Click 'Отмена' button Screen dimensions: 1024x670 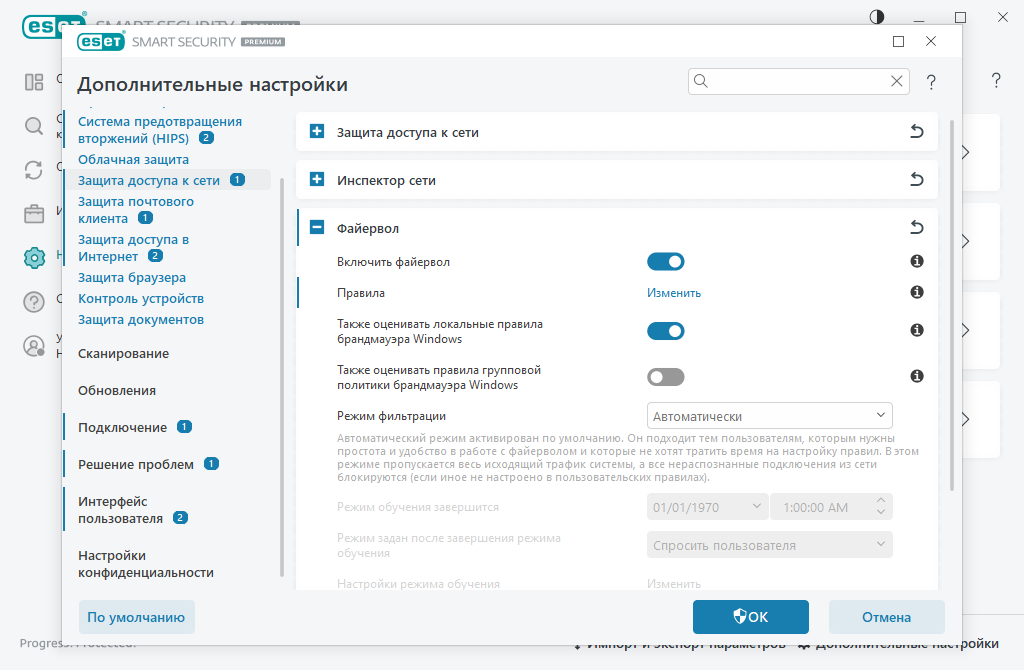click(x=886, y=617)
